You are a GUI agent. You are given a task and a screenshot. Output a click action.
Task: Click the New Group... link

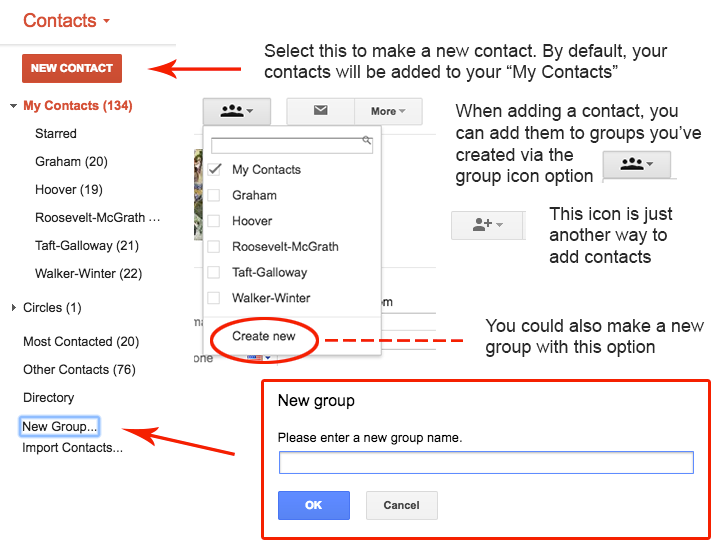(59, 427)
